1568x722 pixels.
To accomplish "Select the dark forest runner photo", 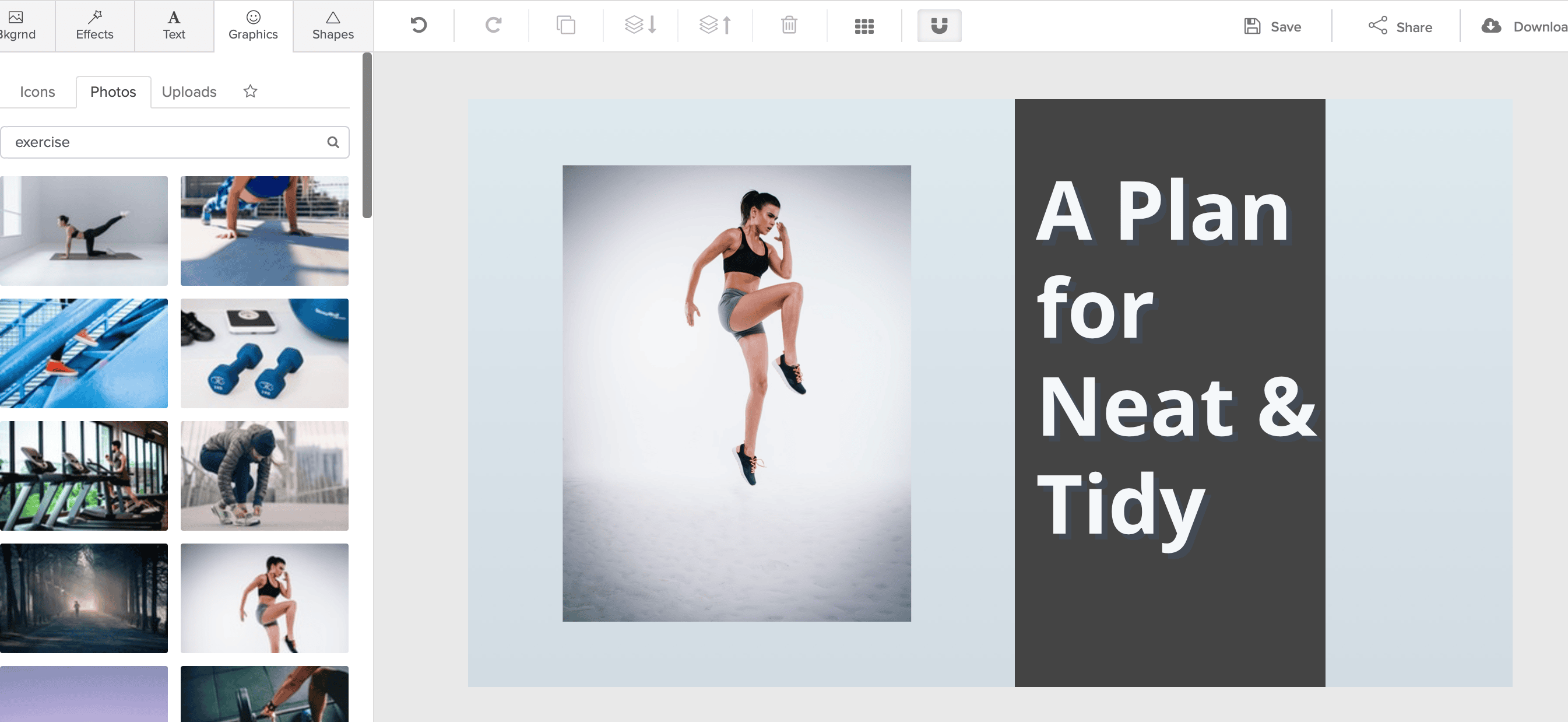I will 83,598.
